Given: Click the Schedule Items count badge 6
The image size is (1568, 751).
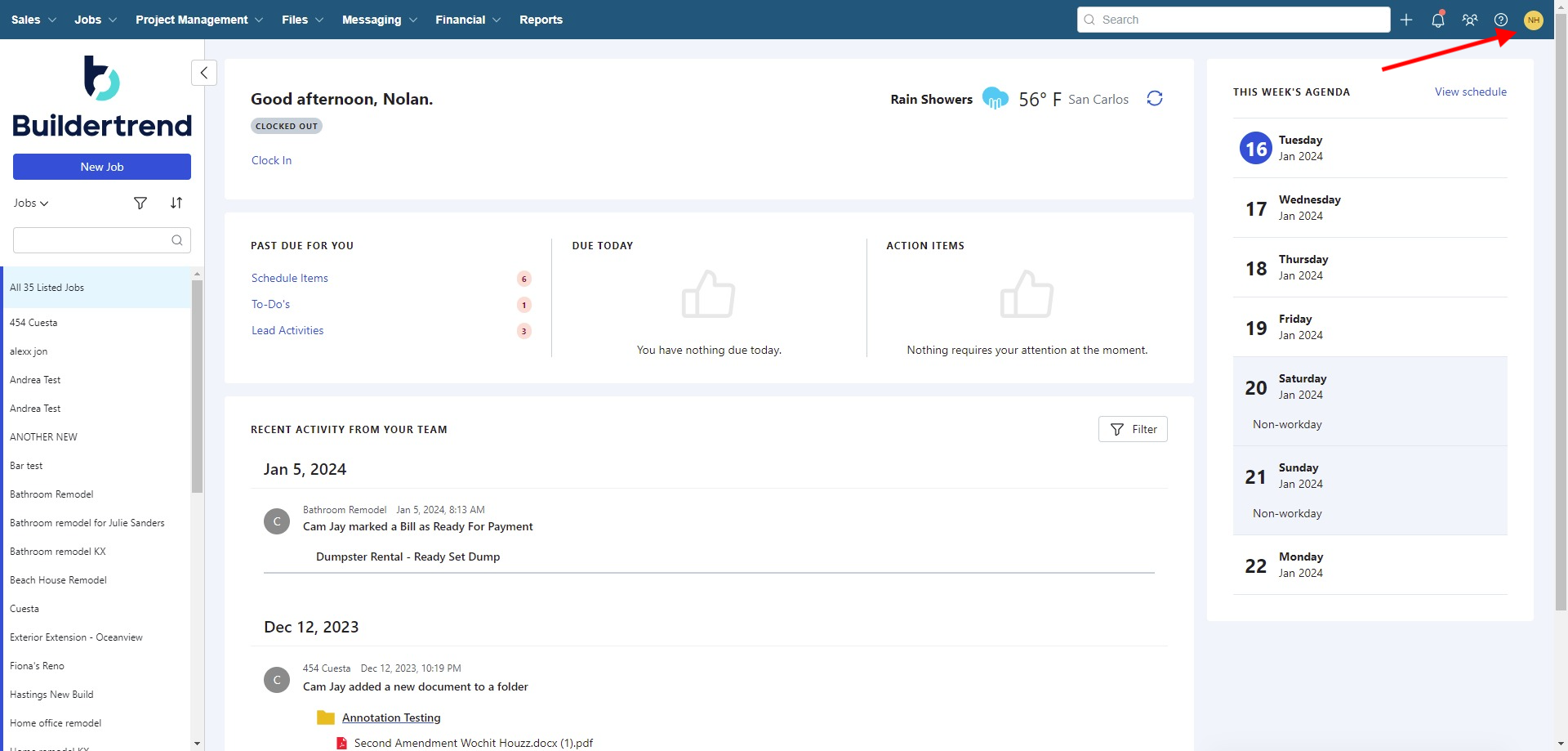Looking at the screenshot, I should coord(524,279).
